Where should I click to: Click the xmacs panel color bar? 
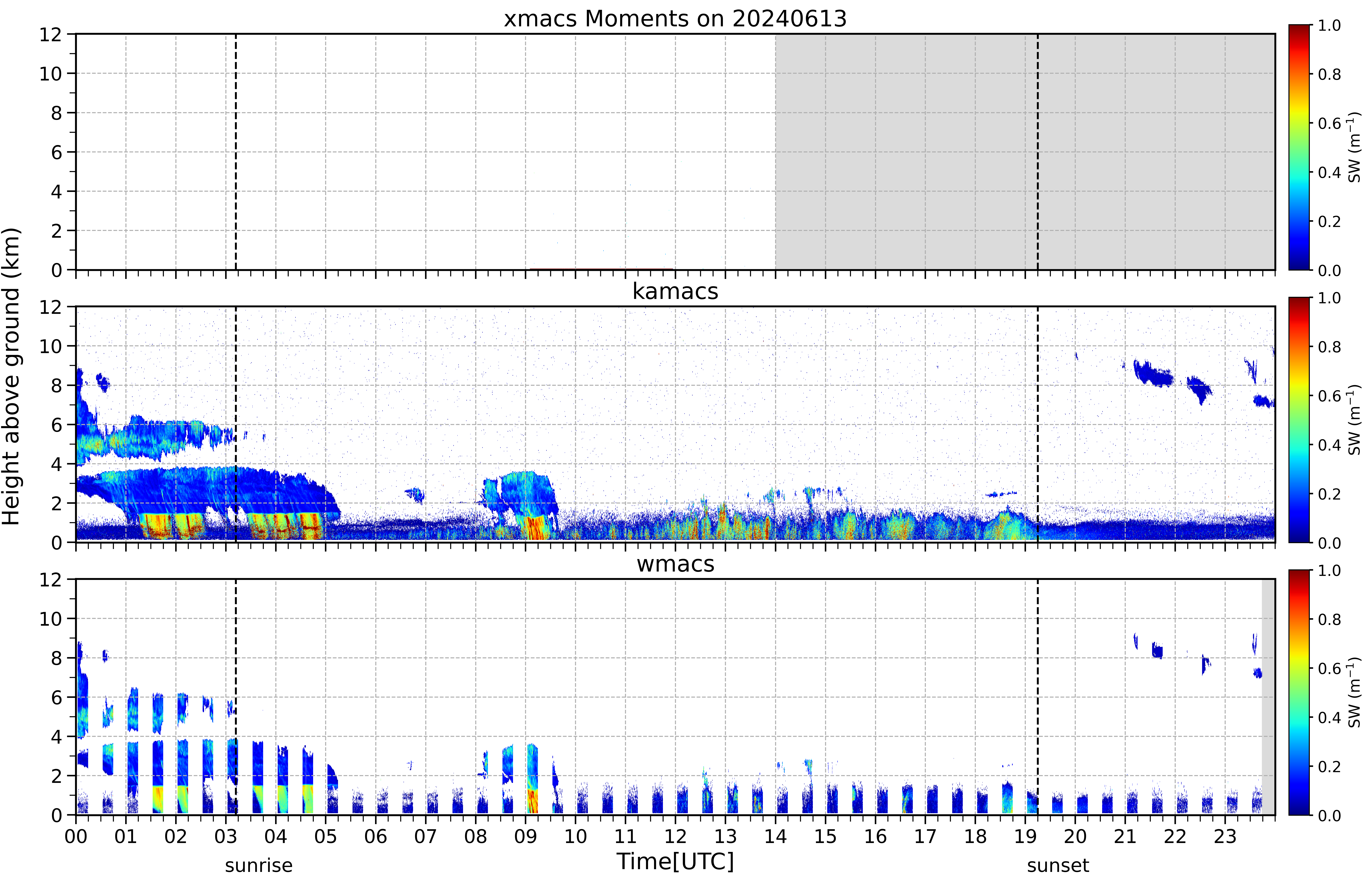[x=1299, y=147]
